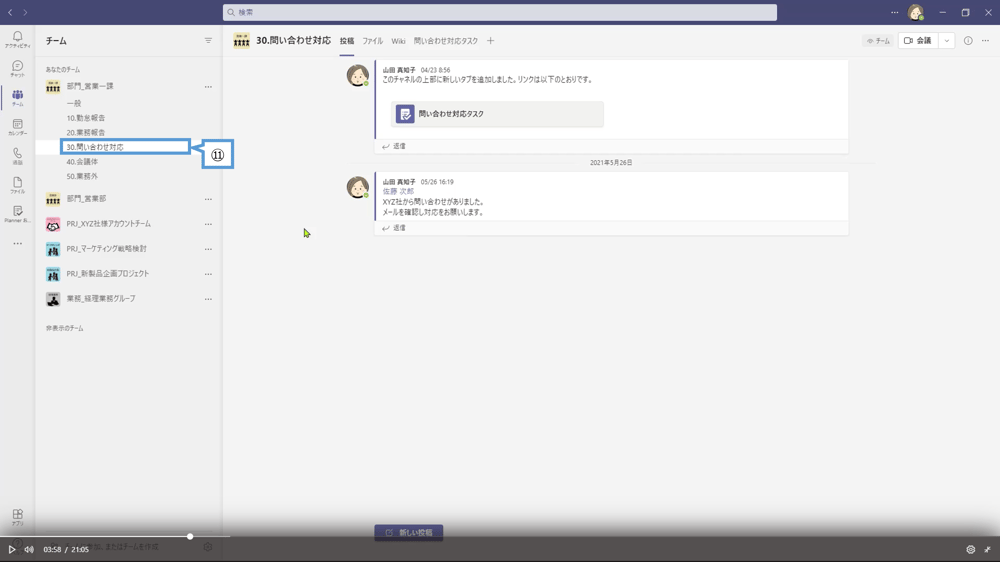Open more options for 部門_営業部 team
1000x562 pixels.
click(x=208, y=199)
